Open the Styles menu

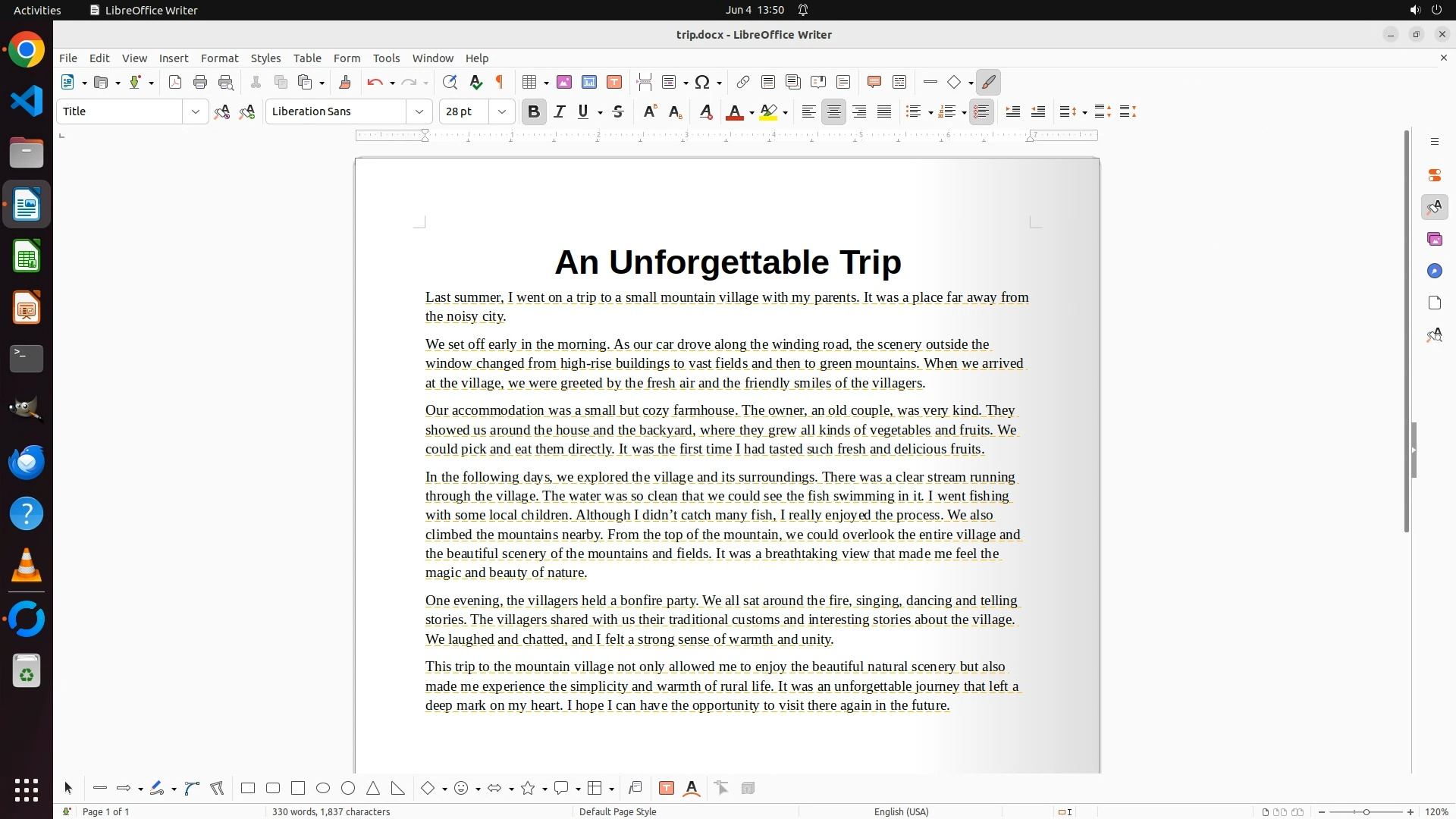pos(265,58)
